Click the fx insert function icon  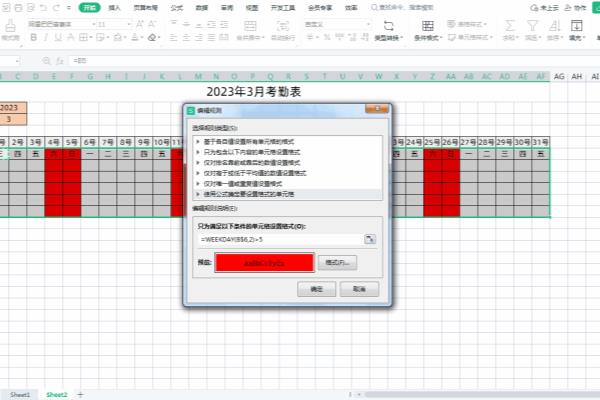[59, 61]
